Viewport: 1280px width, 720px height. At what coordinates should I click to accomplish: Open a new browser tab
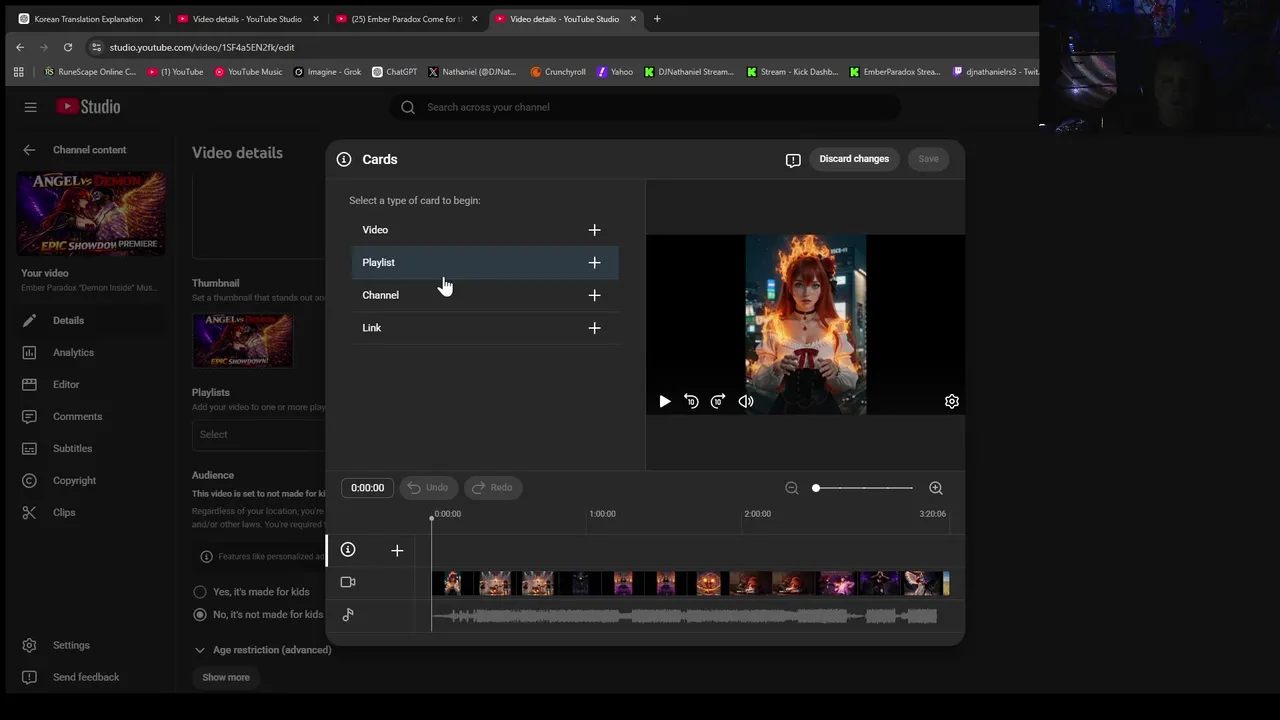pos(657,19)
